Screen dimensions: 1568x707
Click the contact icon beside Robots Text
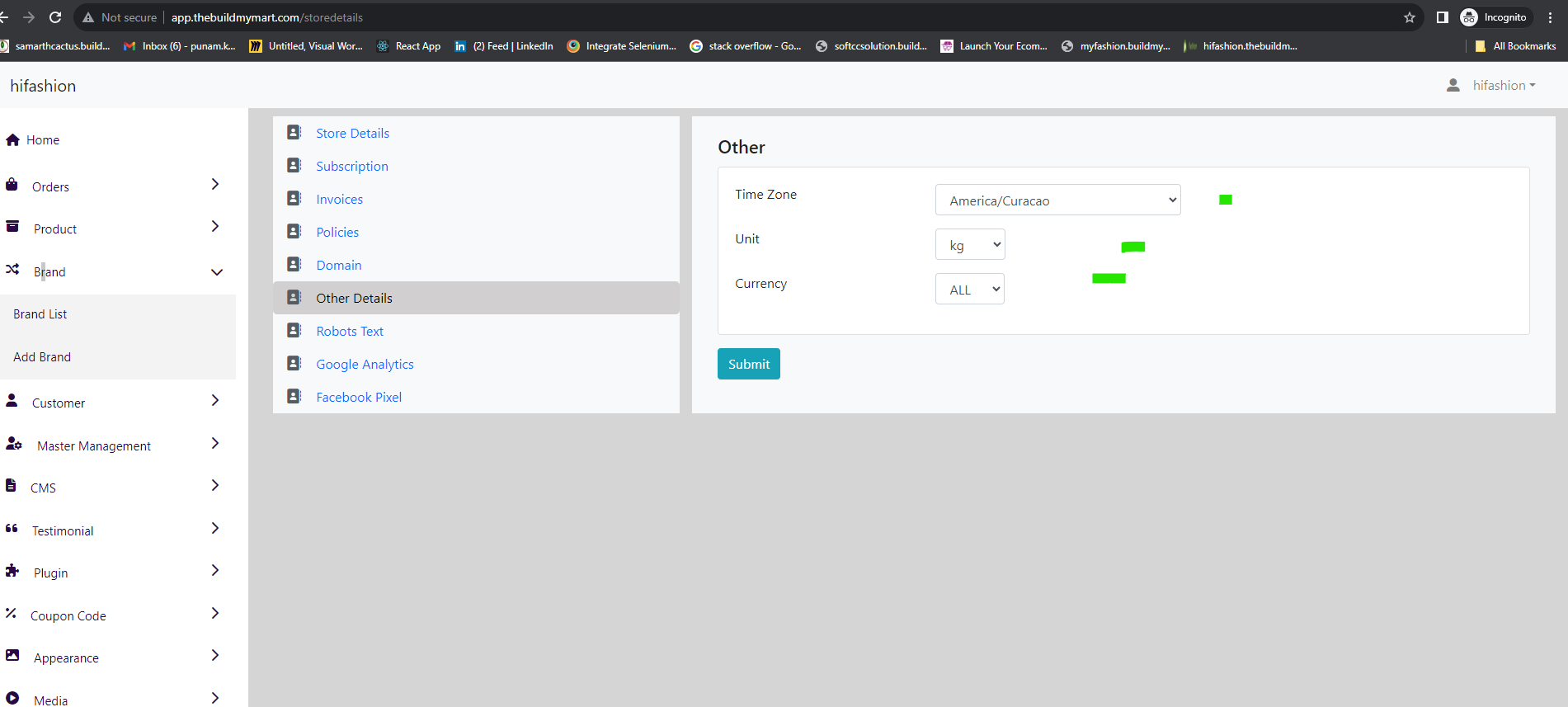click(x=294, y=330)
